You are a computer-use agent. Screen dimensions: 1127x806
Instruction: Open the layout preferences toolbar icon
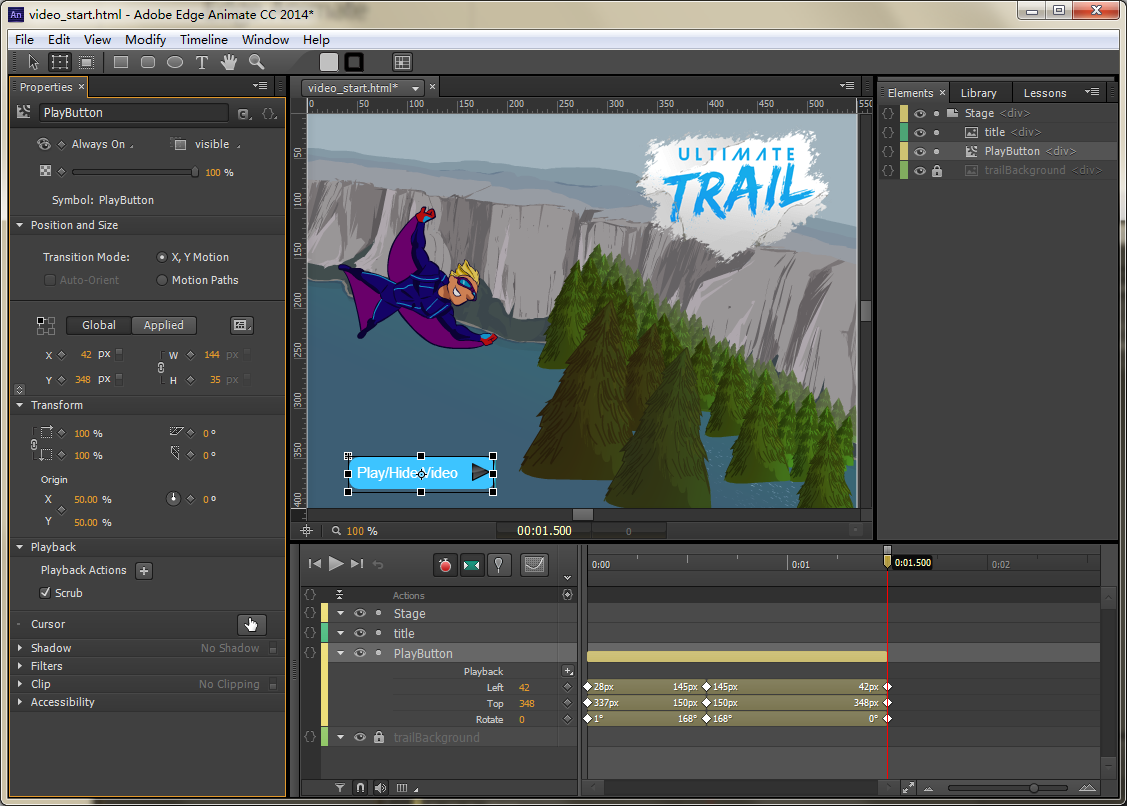point(402,63)
